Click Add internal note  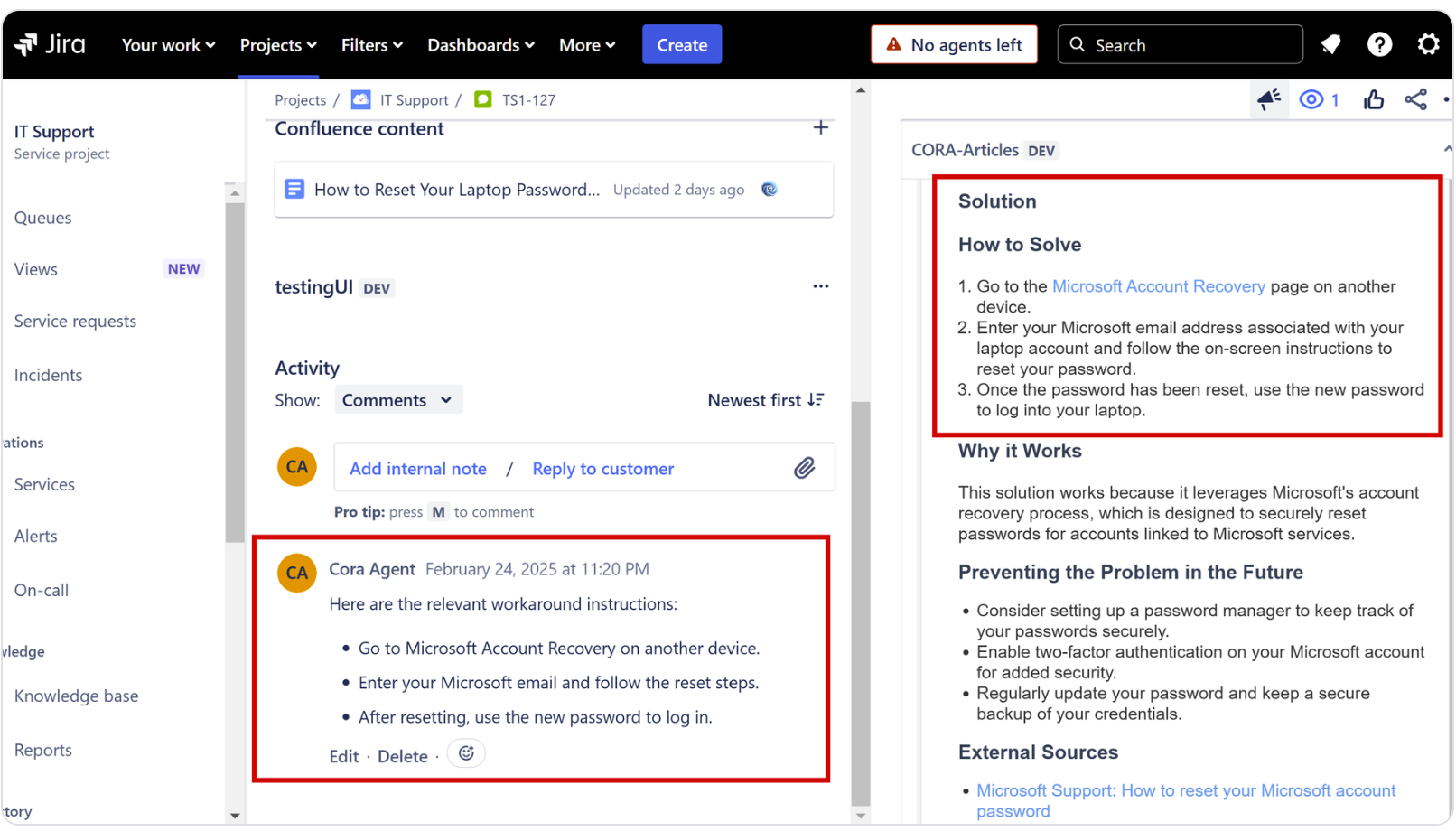pyautogui.click(x=418, y=469)
